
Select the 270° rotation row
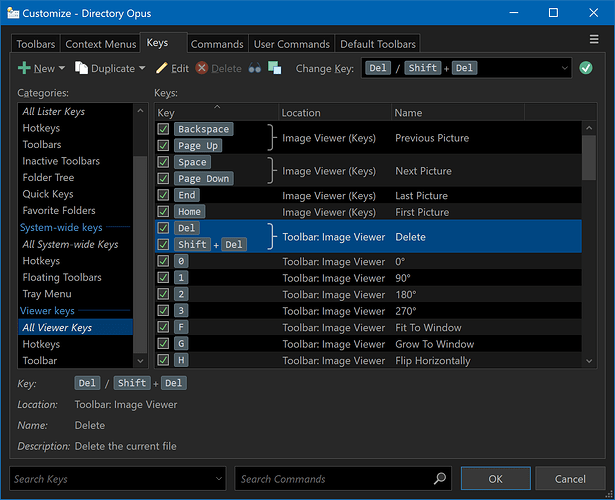[x=368, y=311]
